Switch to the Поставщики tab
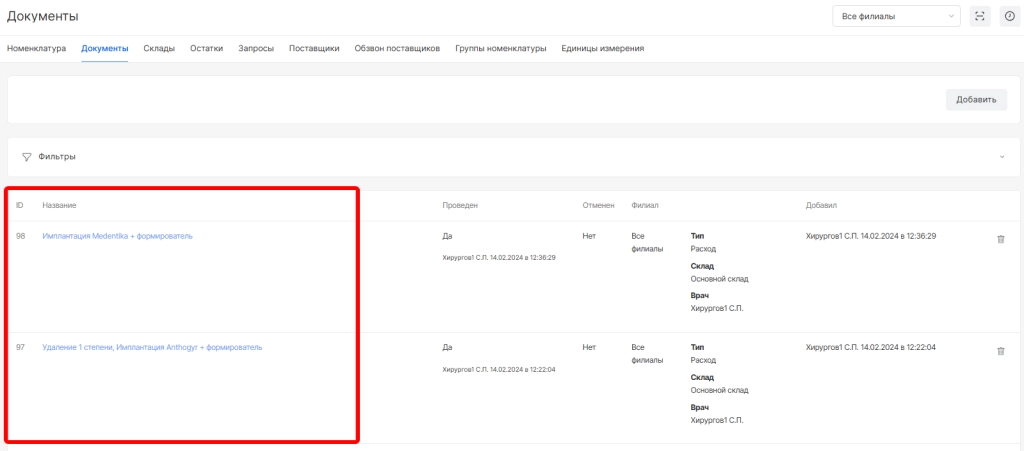Viewport: 1024px width, 451px height. (x=314, y=48)
